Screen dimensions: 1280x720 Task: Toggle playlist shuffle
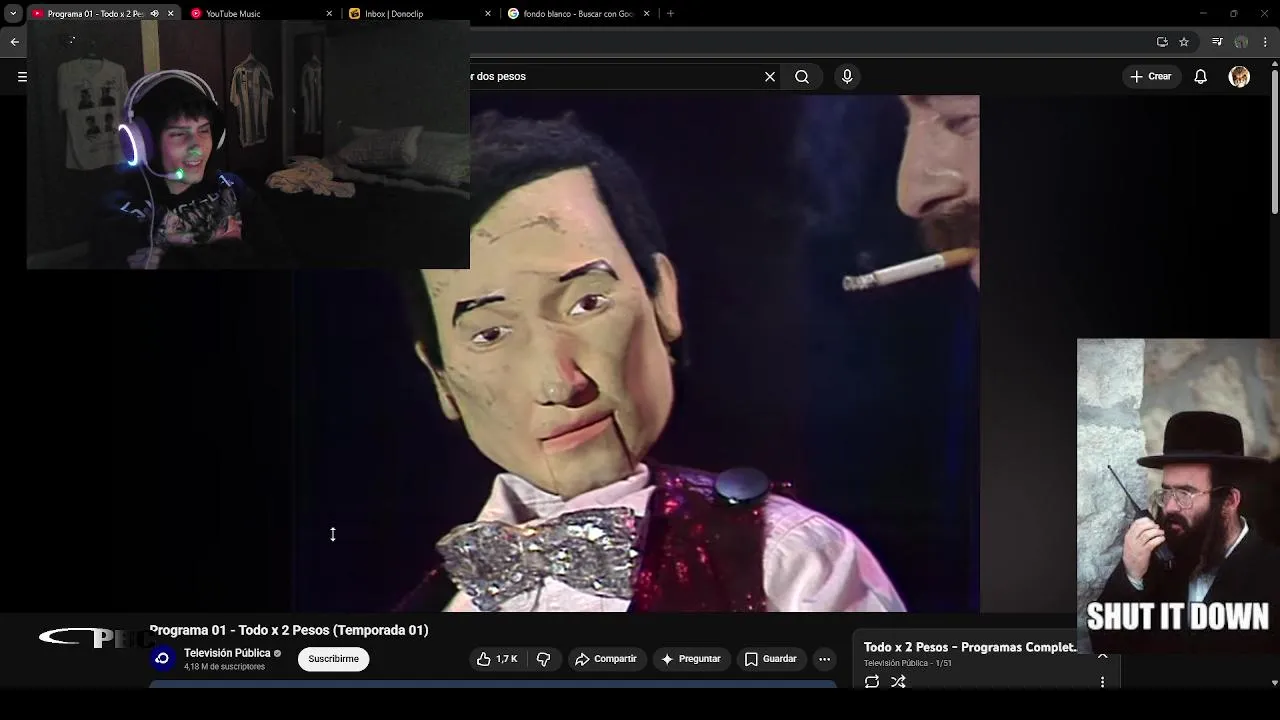(x=898, y=682)
